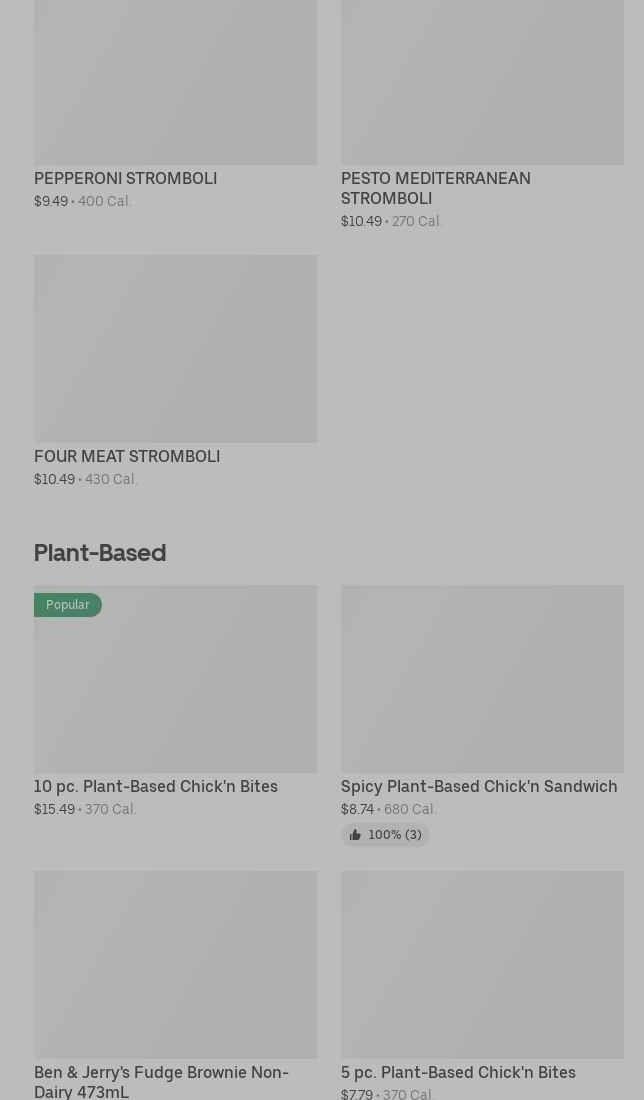Open the Spicy Plant-Based Chick'n Sandwich image
644x1100 pixels.
pos(482,678)
